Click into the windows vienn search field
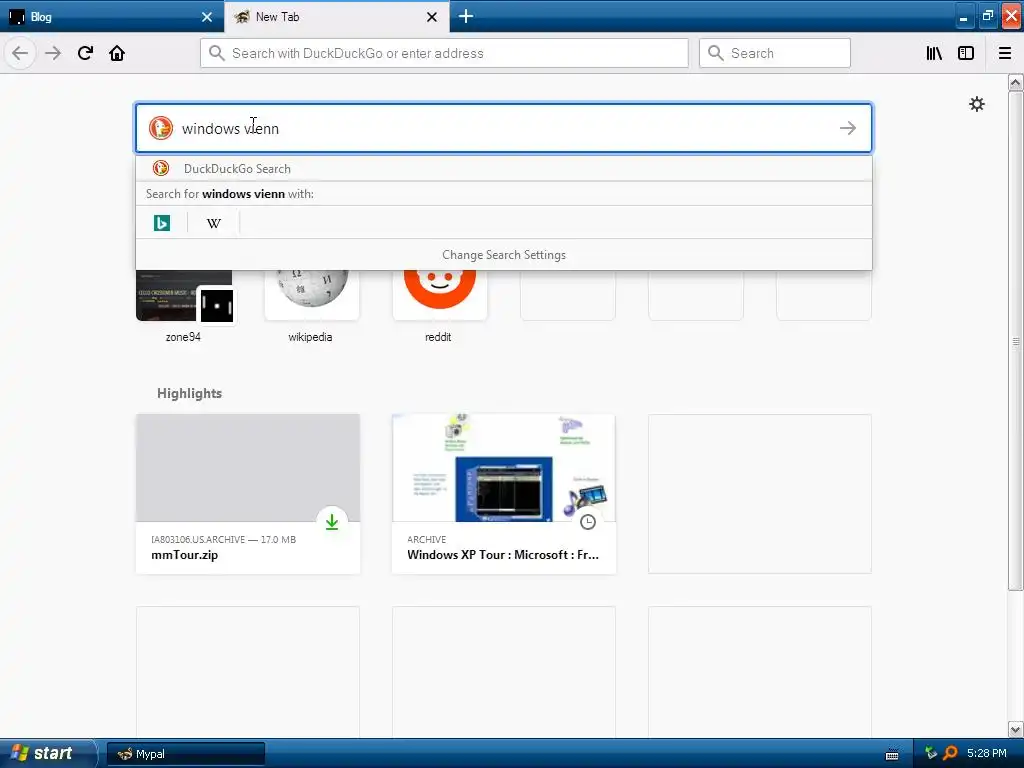This screenshot has width=1024, height=768. tap(504, 128)
